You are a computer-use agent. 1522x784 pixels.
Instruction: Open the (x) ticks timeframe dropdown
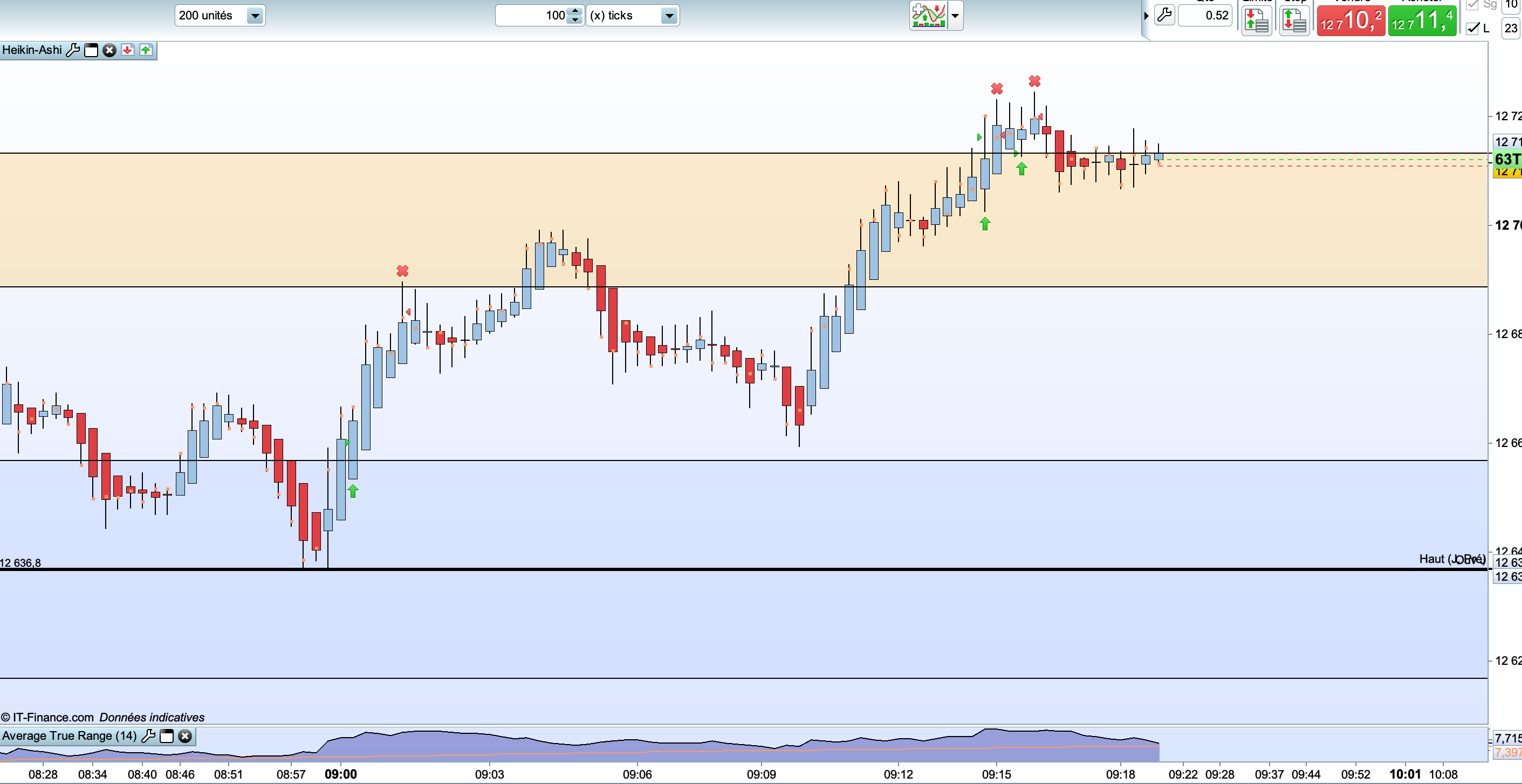669,16
